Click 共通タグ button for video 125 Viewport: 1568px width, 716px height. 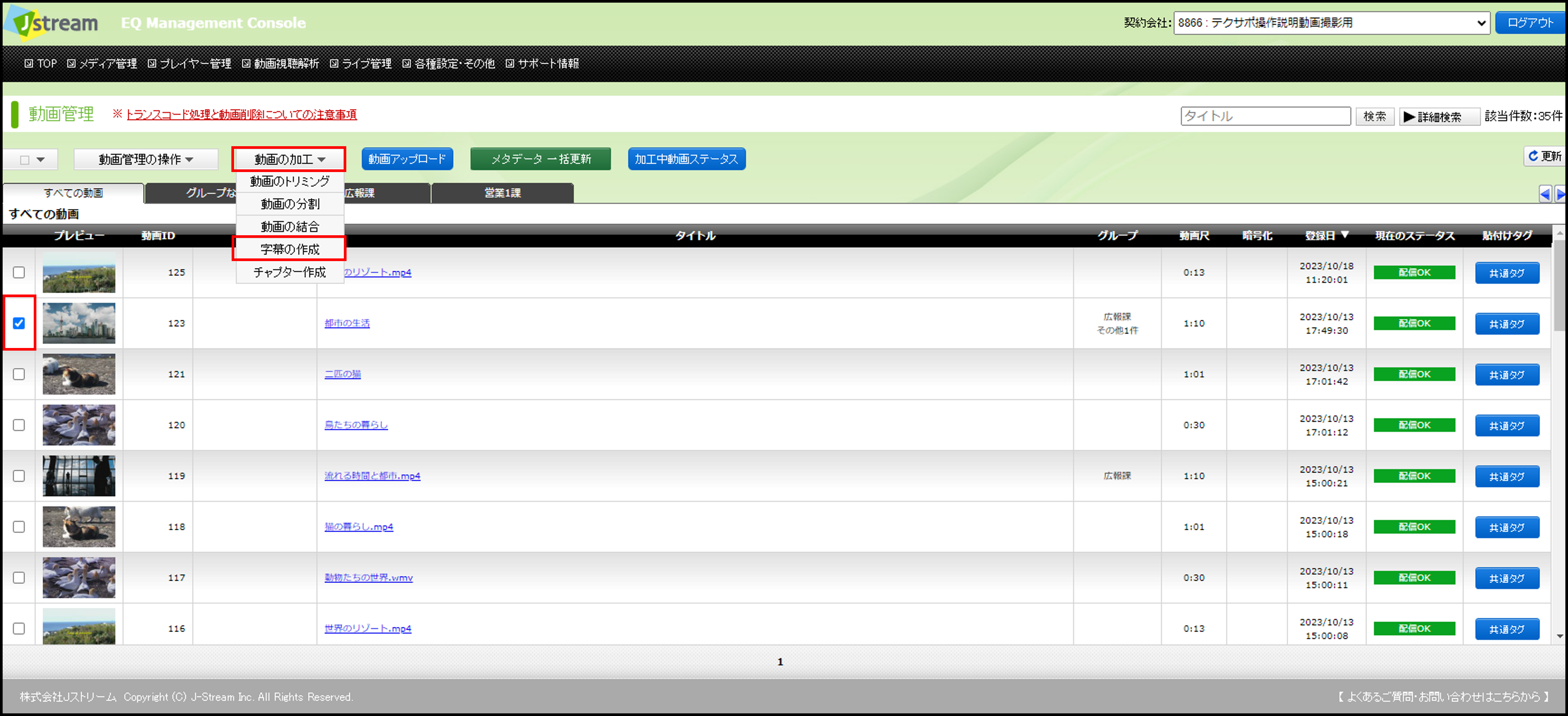click(1507, 273)
